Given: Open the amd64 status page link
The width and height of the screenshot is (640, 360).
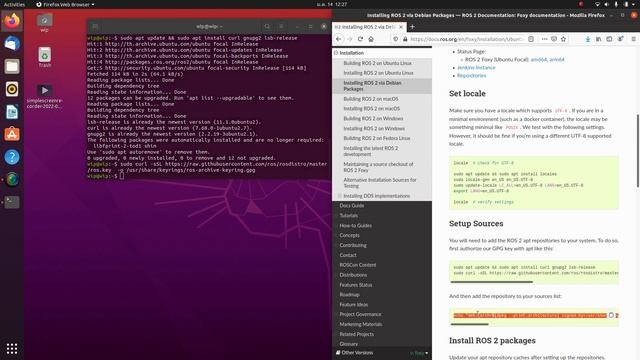Looking at the screenshot, I should tap(538, 60).
